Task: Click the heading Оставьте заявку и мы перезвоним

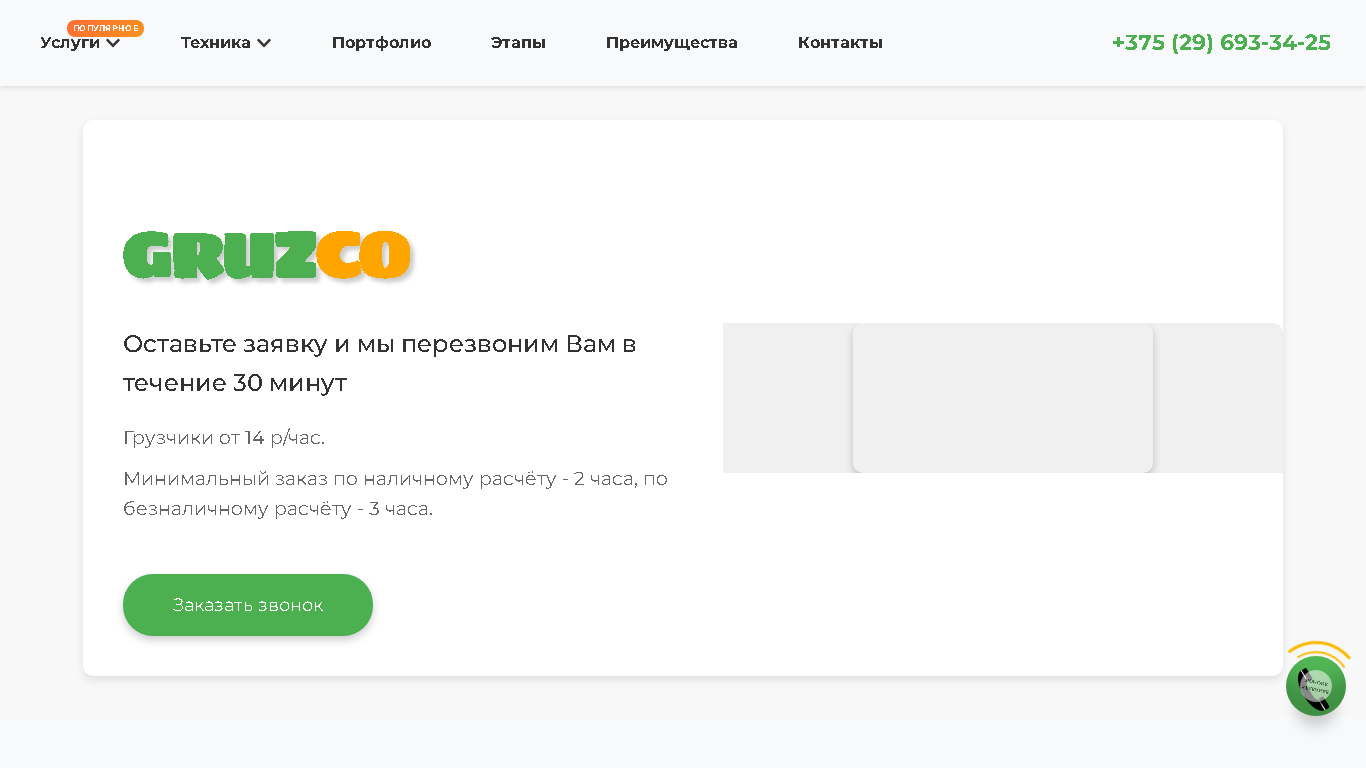Action: tap(380, 363)
